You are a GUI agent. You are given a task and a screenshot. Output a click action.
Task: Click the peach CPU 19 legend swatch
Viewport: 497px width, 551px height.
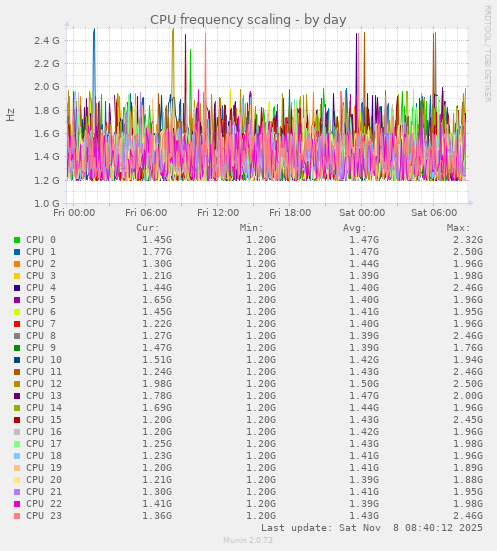[x=17, y=468]
